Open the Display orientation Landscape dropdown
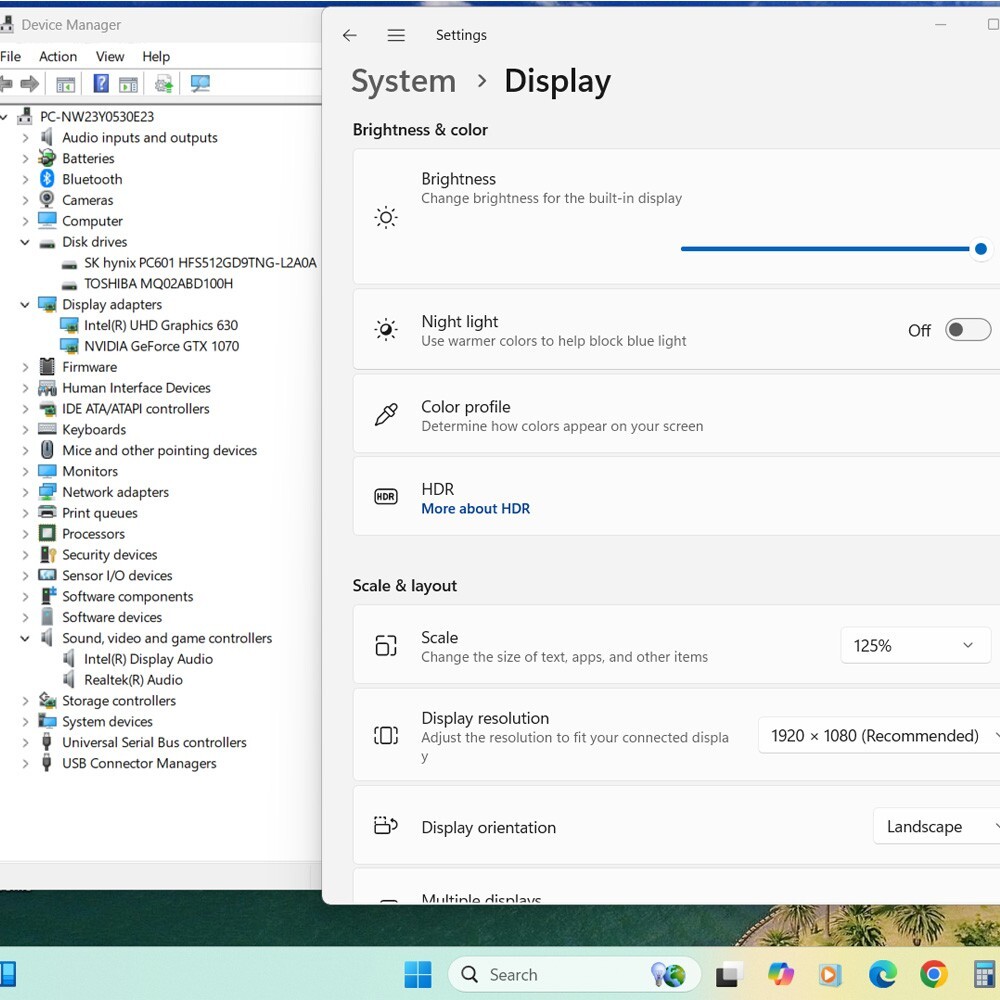Screen dimensions: 1000x1000 (x=936, y=827)
